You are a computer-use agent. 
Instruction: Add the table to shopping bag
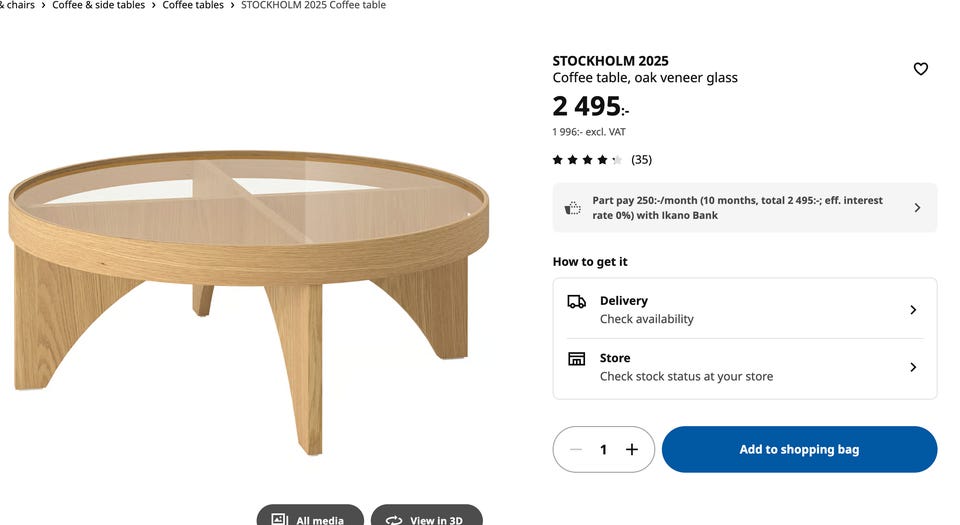799,450
